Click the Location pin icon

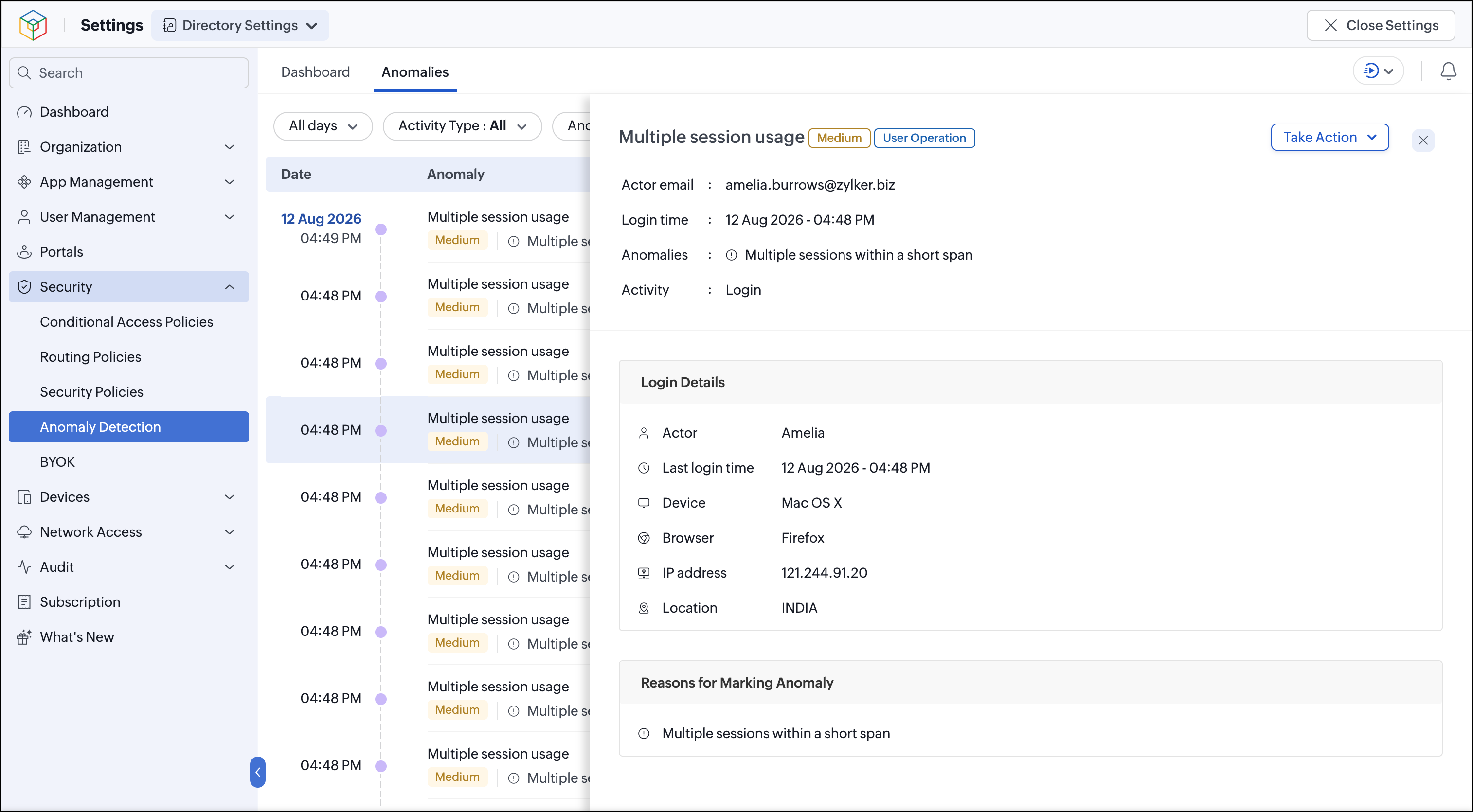click(x=644, y=608)
